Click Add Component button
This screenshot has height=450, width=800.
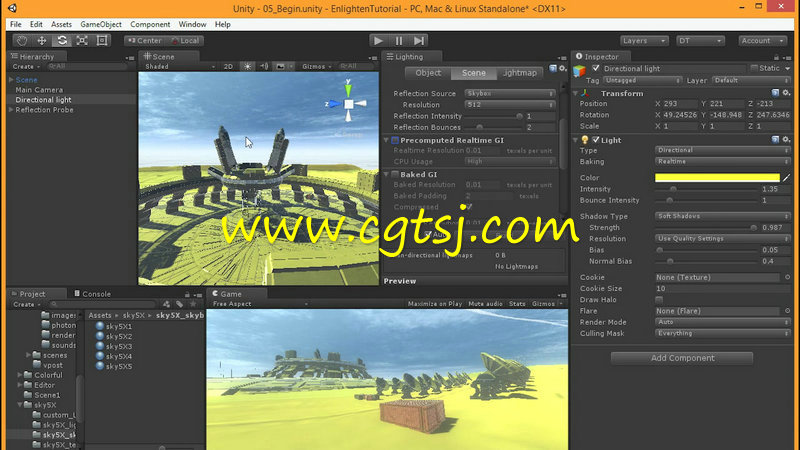tap(682, 358)
